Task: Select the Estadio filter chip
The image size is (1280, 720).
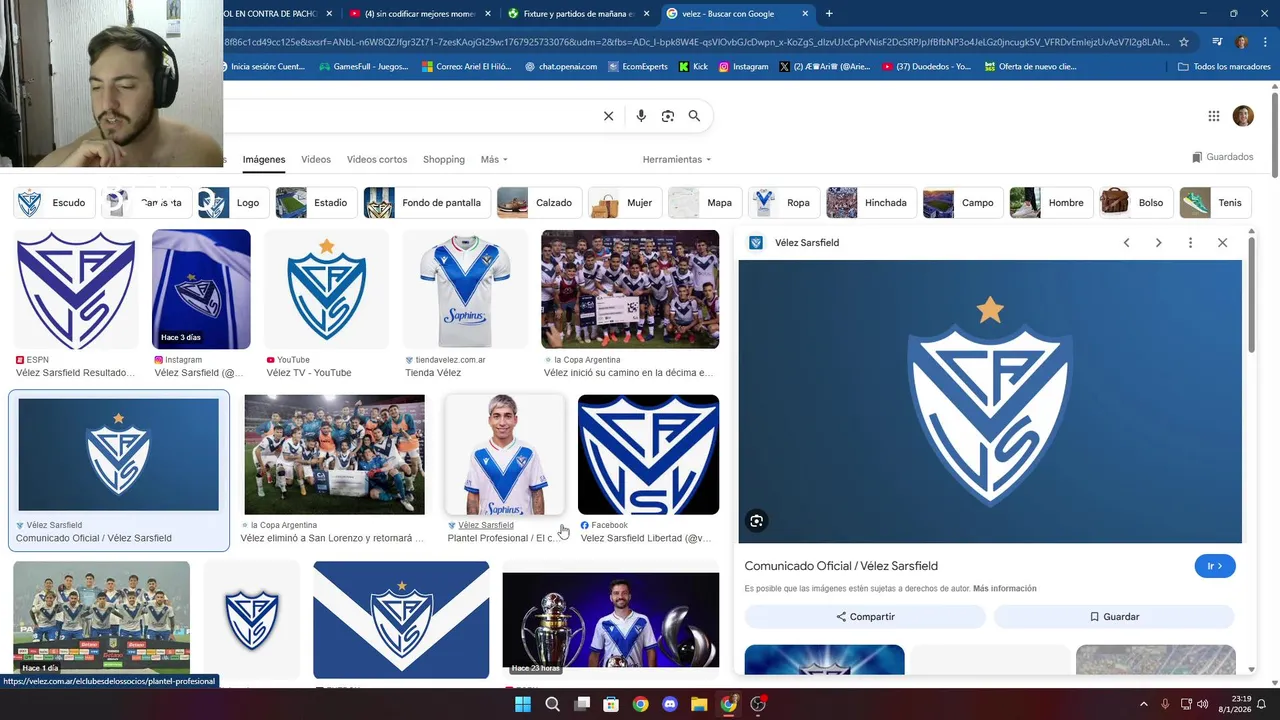Action: pos(315,203)
